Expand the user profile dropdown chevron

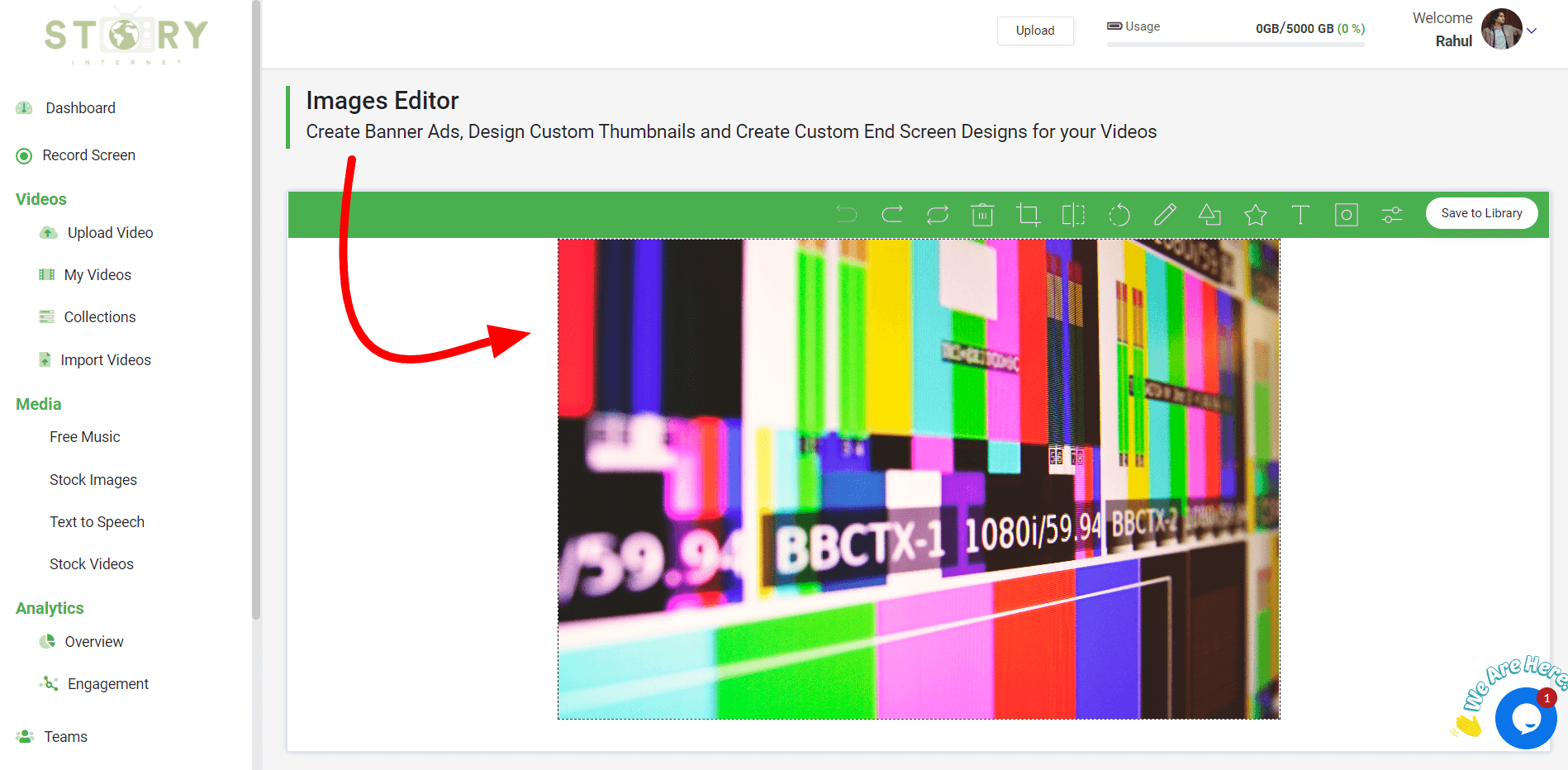point(1532,31)
